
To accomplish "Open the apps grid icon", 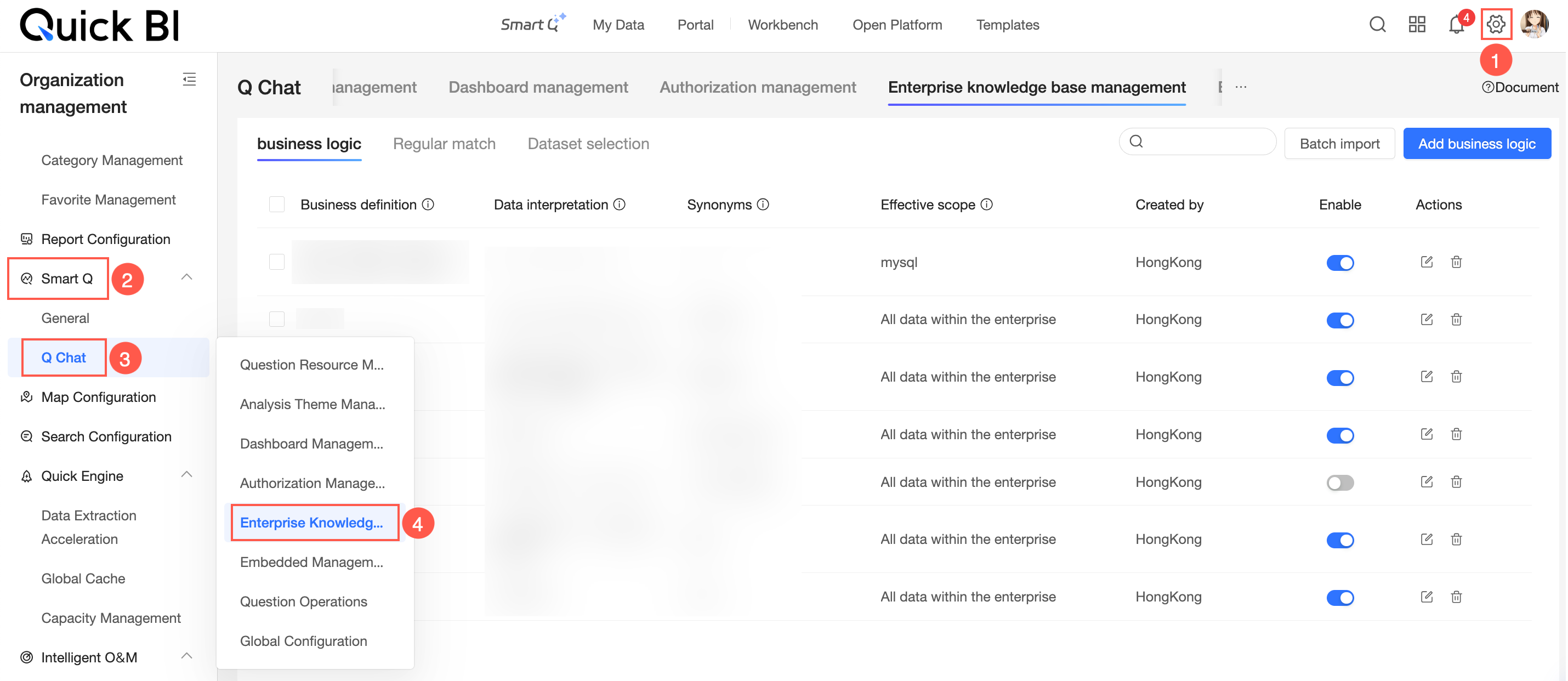I will (x=1417, y=24).
